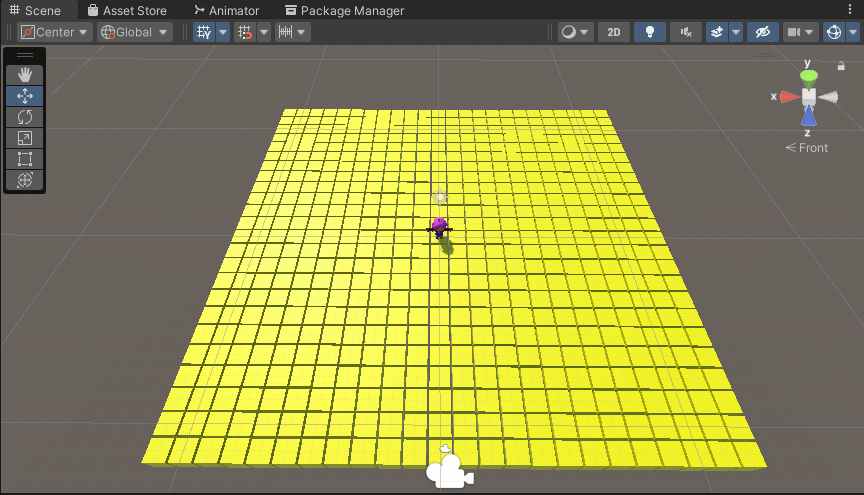Select the directional light sun gizmo
Image resolution: width=864 pixels, height=495 pixels.
point(439,197)
